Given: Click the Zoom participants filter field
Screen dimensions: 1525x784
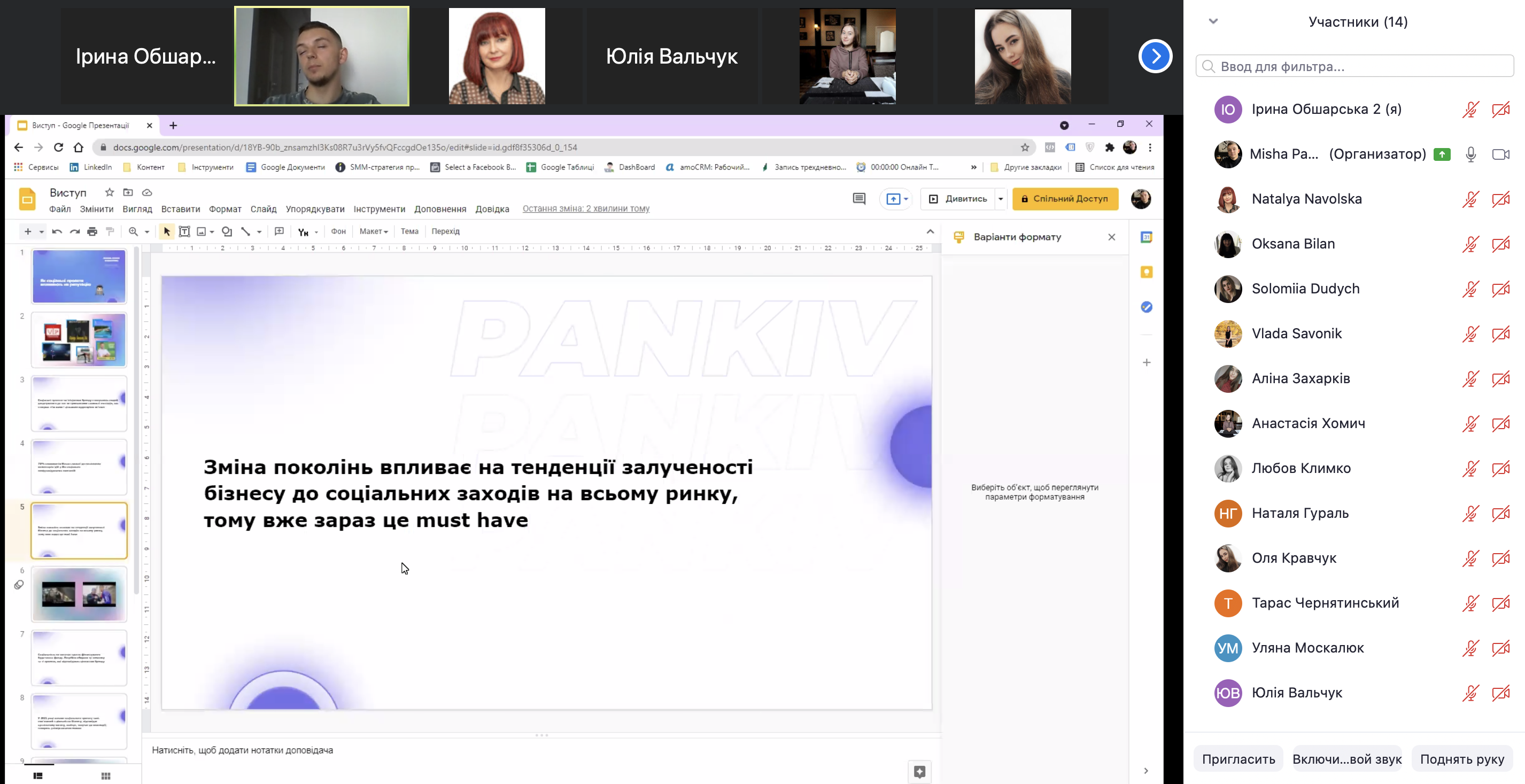Looking at the screenshot, I should (1354, 66).
